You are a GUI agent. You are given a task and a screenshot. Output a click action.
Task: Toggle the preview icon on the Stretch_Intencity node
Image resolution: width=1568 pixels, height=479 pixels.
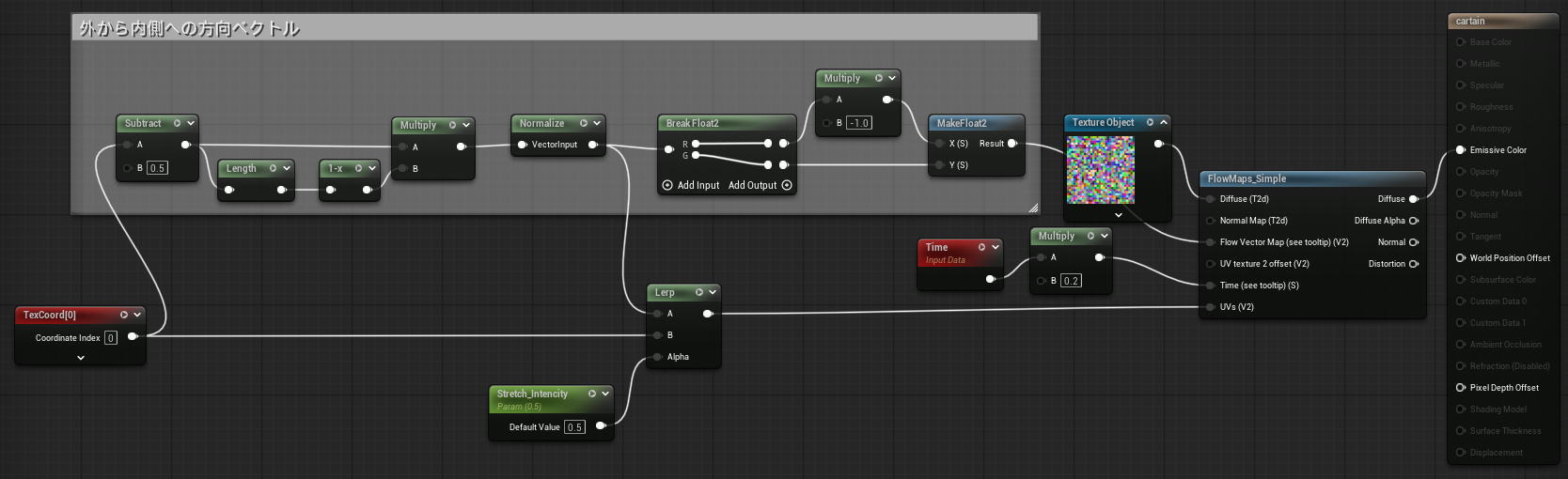click(591, 394)
